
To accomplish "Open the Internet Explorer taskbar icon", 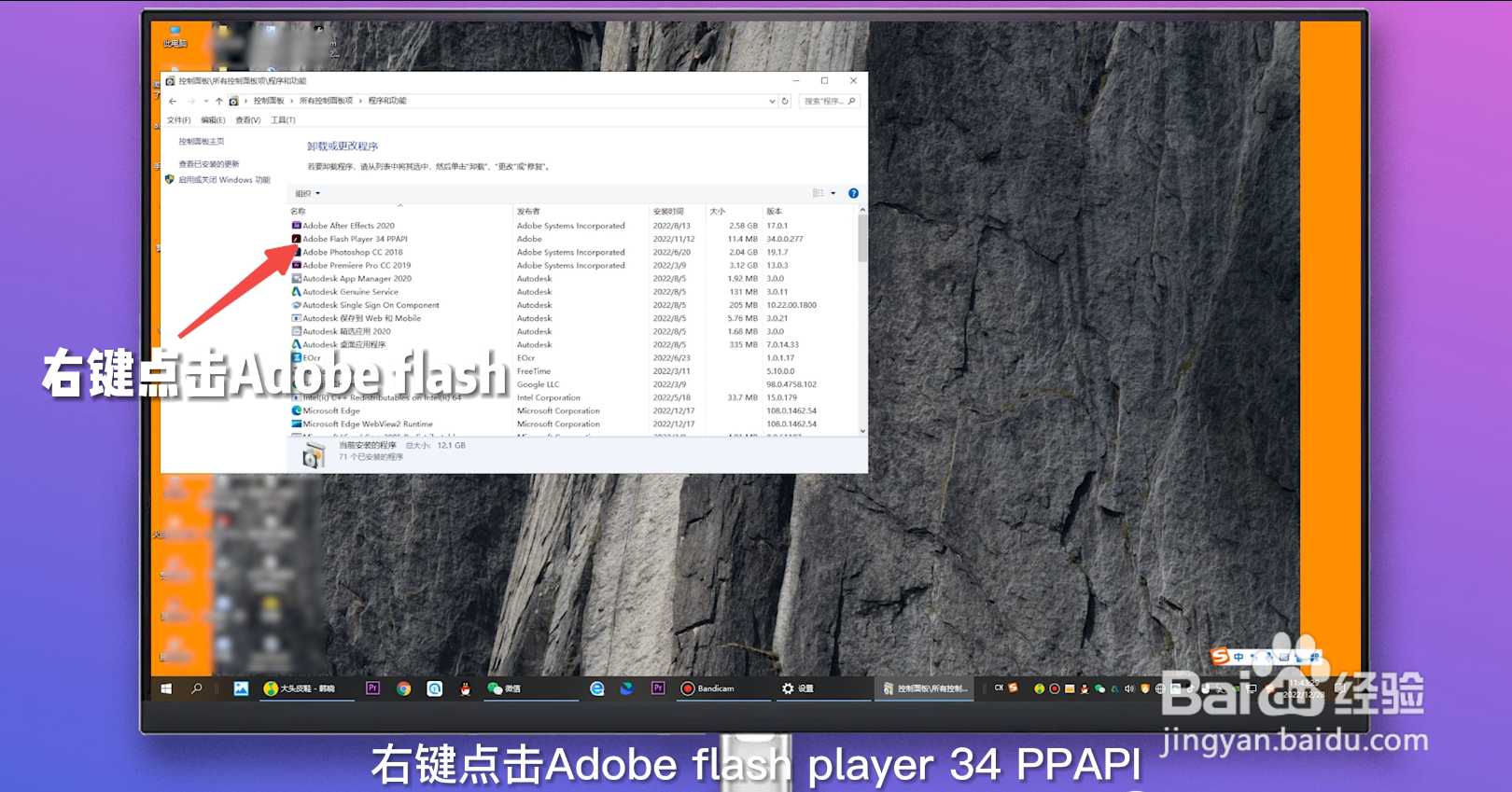I will (x=597, y=688).
